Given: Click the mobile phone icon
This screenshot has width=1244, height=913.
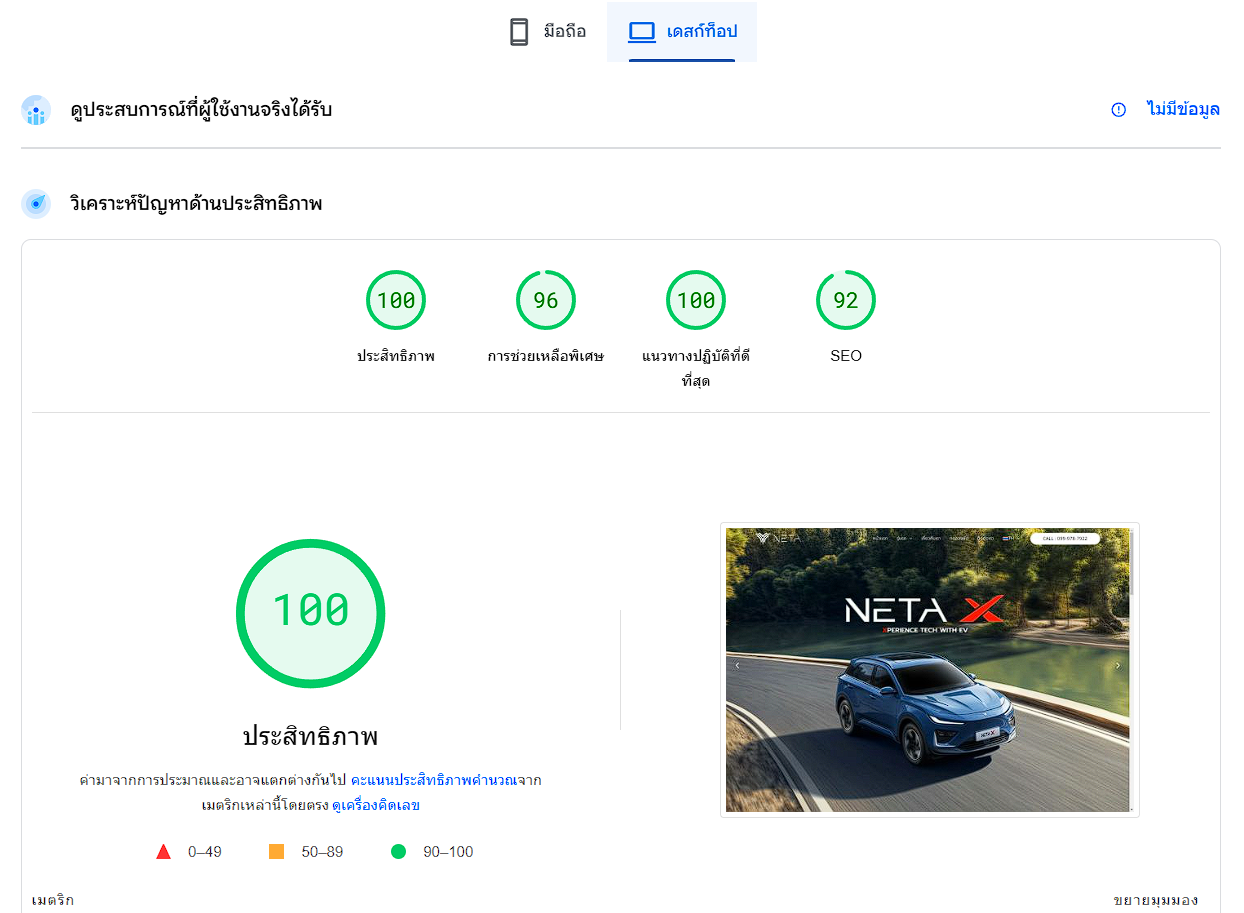Looking at the screenshot, I should [519, 32].
